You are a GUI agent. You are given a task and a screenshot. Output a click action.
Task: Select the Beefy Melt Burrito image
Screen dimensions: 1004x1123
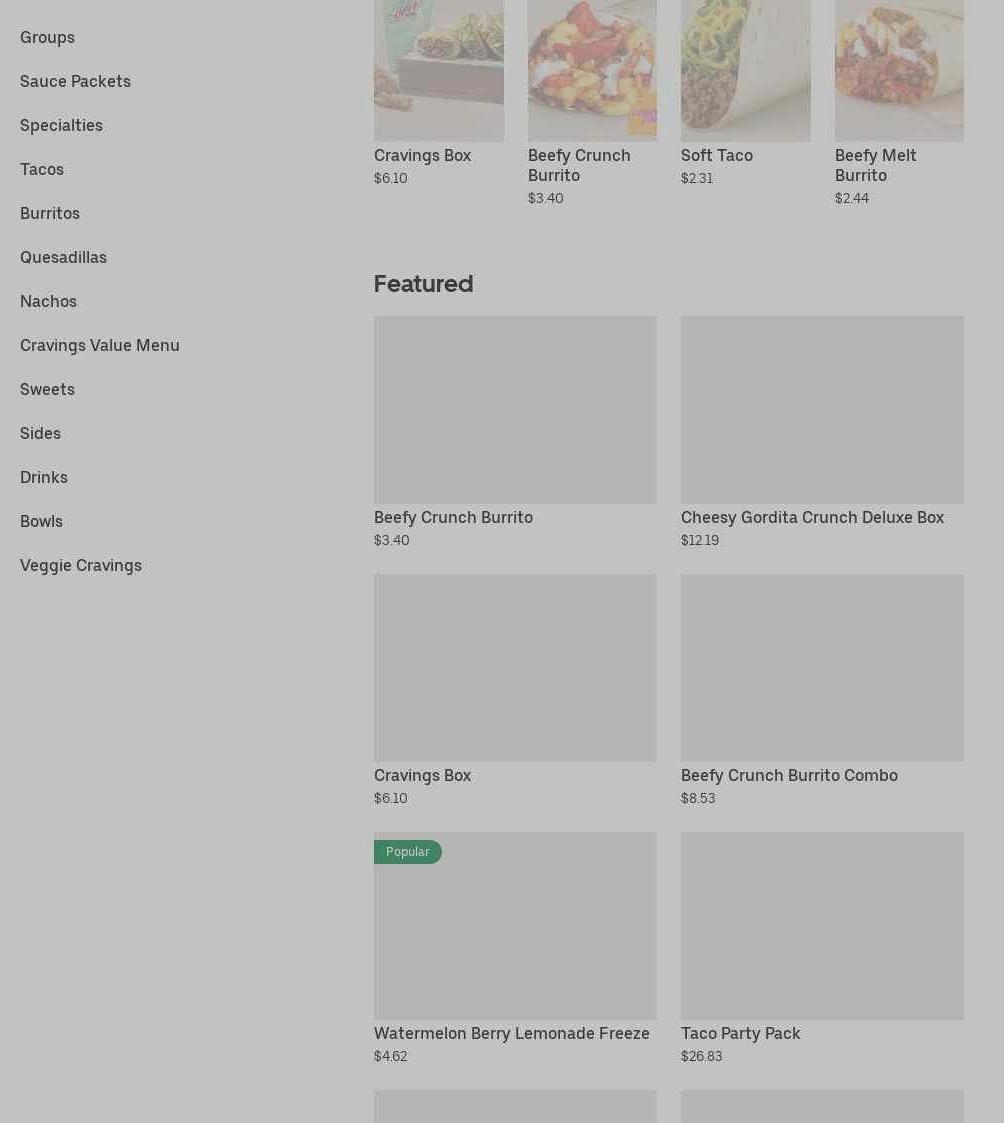[899, 70]
